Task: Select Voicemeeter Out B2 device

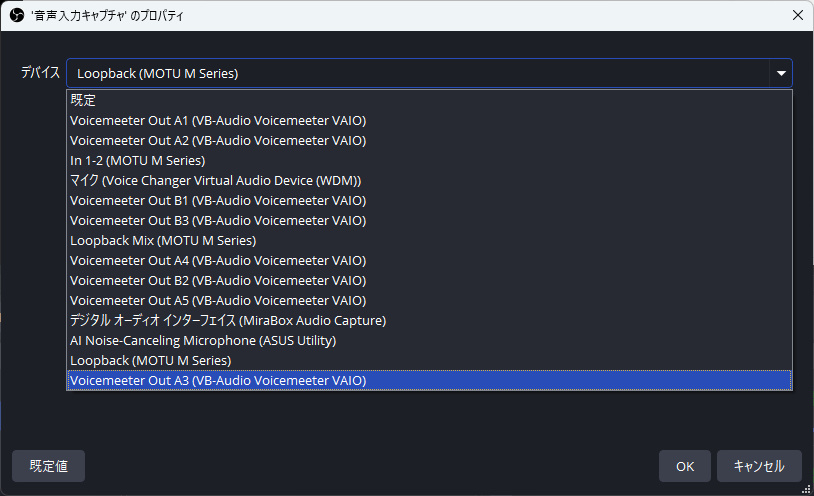Action: coord(218,280)
